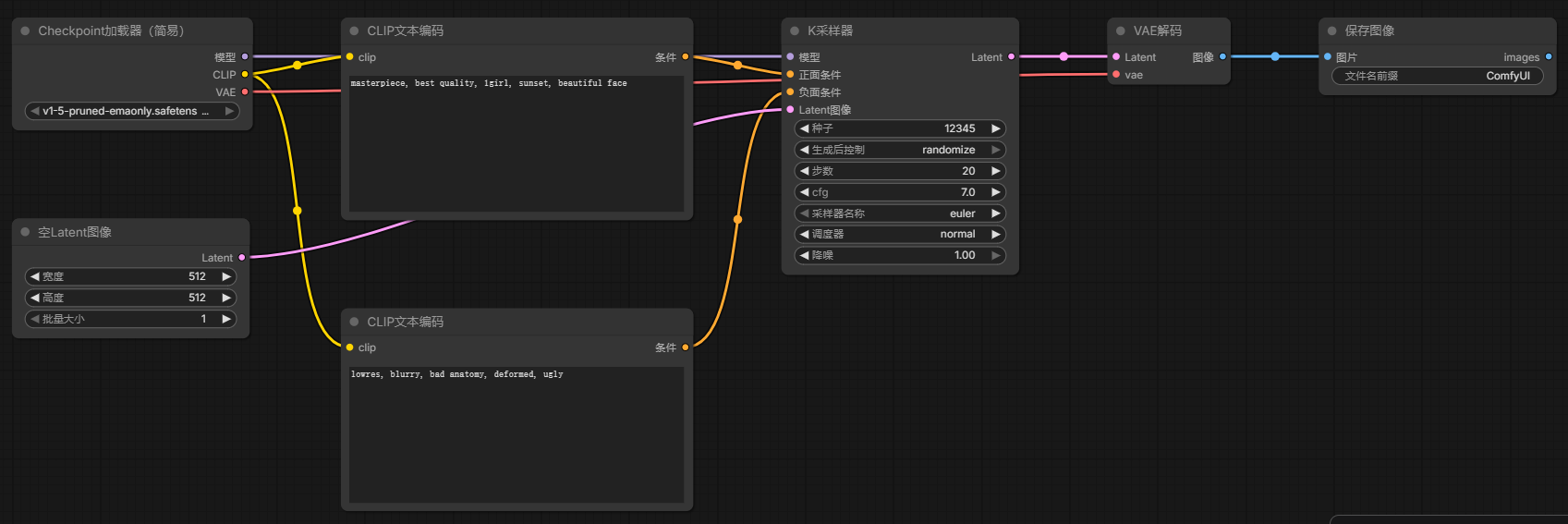
Task: Click the 步数 value 20
Action: pyautogui.click(x=968, y=171)
